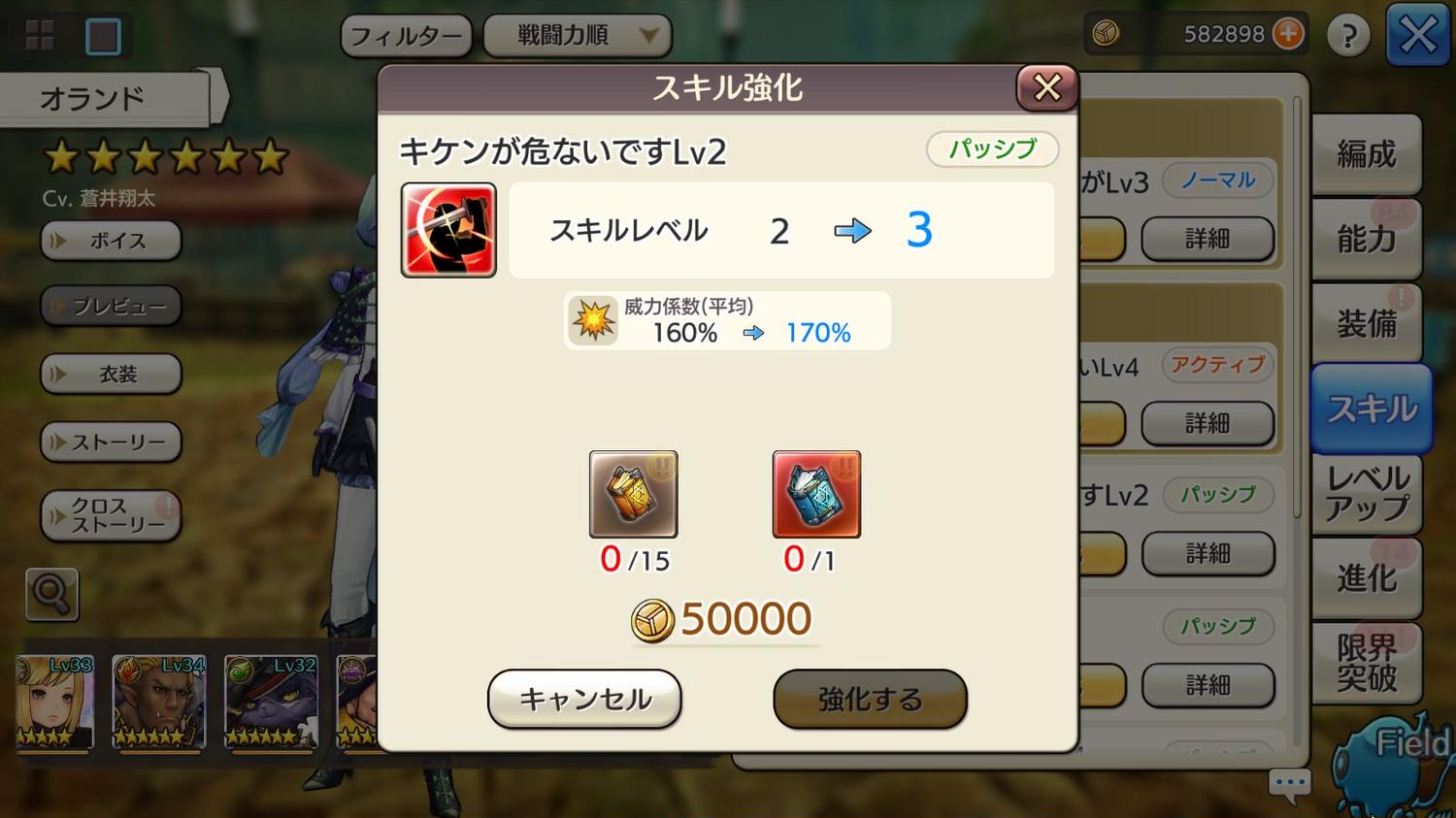
Task: Tap the orange plus icon beside the coin count
Action: [x=1288, y=34]
